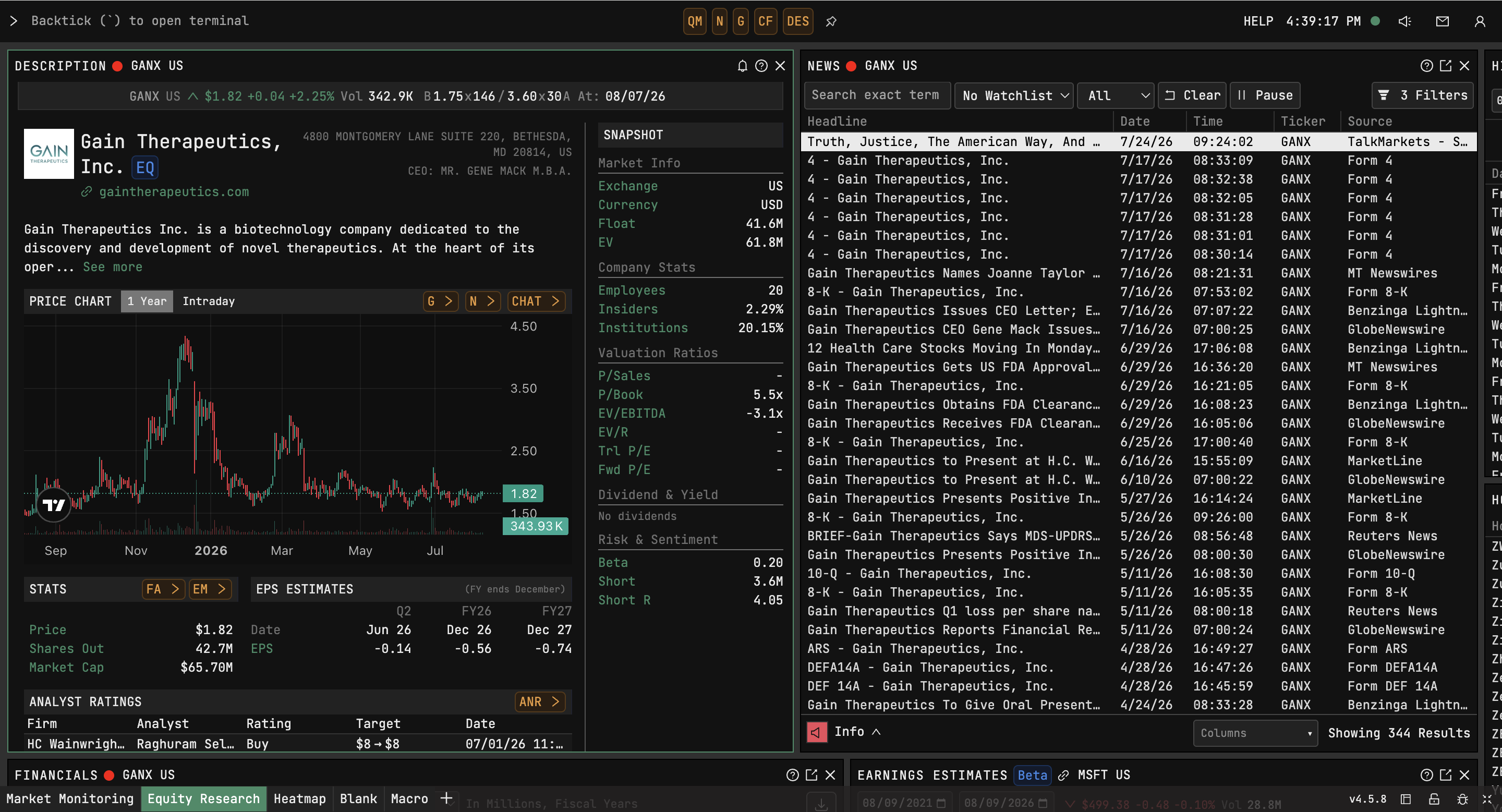Open FA shortcut in Stats section
The height and width of the screenshot is (812, 1502).
coord(163,589)
